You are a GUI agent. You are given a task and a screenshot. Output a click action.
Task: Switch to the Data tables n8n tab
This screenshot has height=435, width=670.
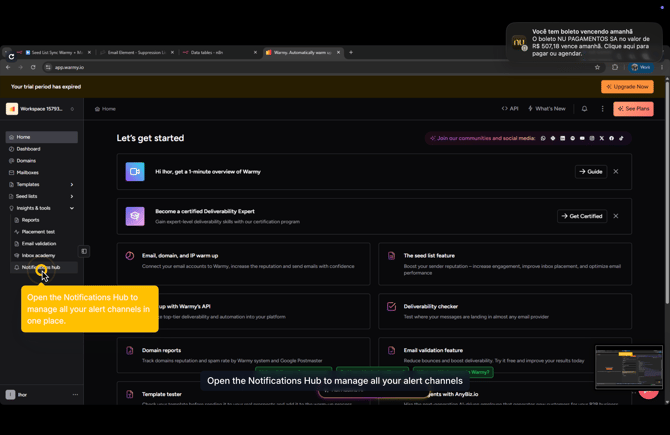click(219, 53)
